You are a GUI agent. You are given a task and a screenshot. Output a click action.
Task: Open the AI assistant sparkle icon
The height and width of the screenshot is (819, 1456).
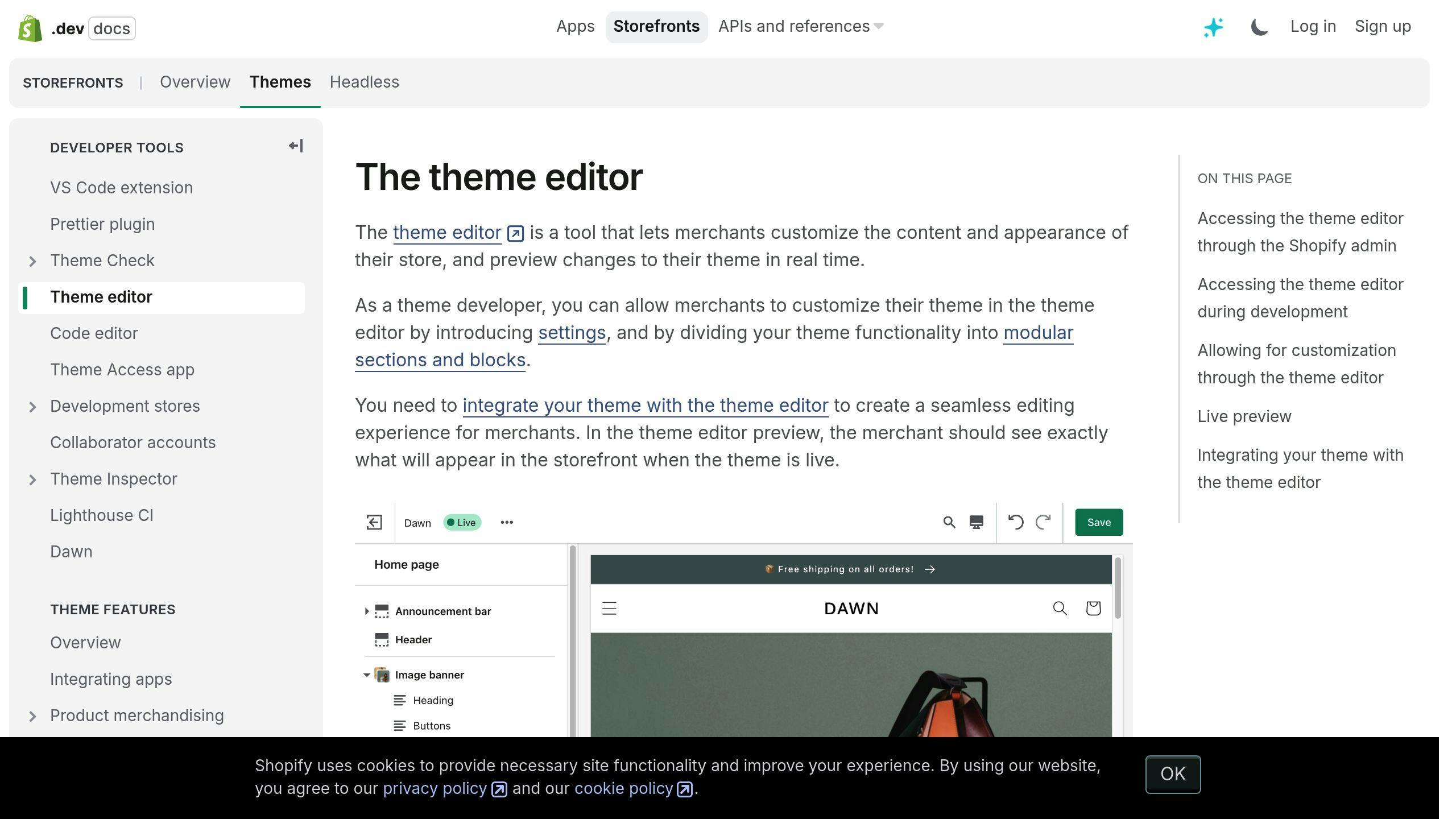coord(1213,27)
